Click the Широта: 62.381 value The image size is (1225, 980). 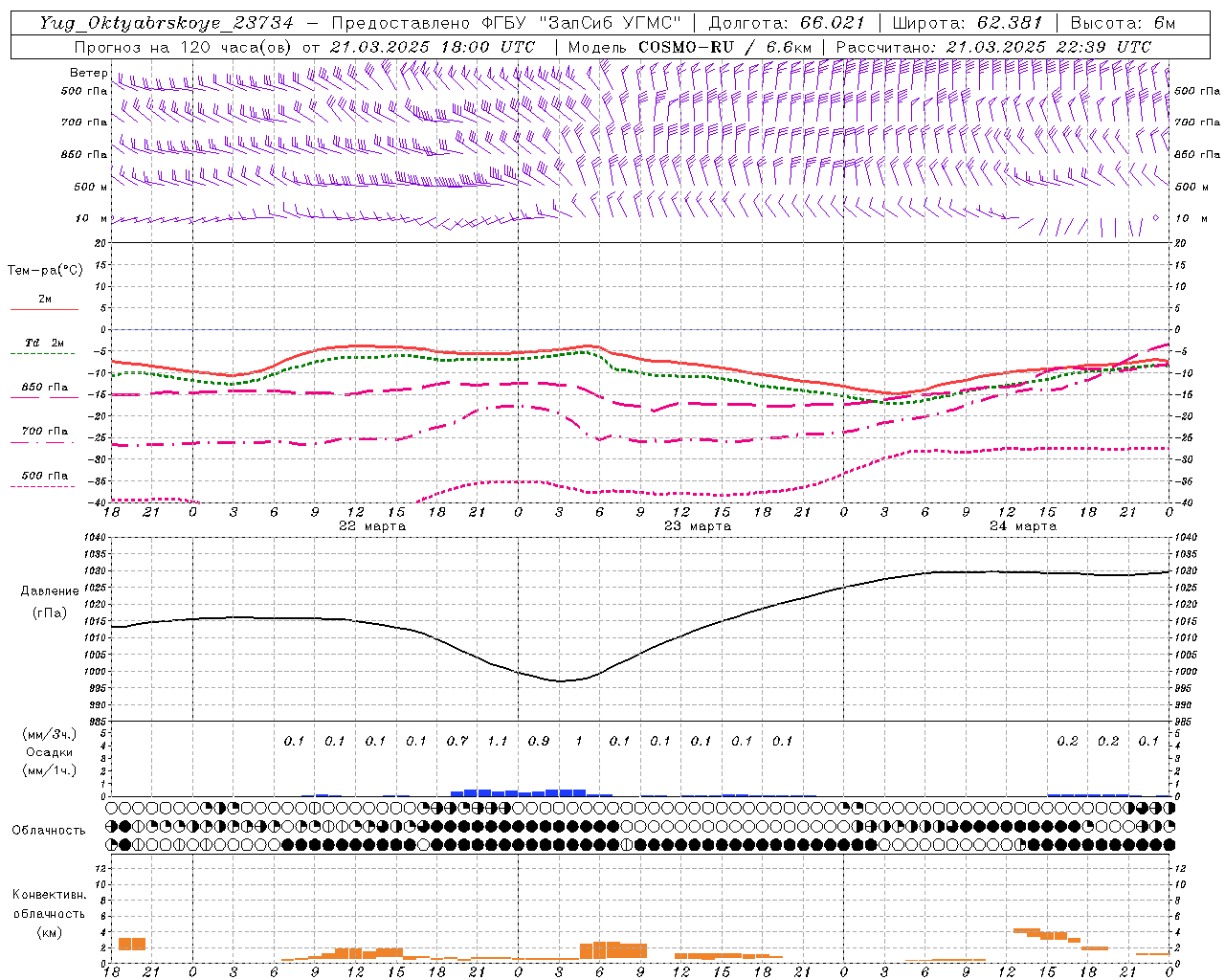point(967,23)
